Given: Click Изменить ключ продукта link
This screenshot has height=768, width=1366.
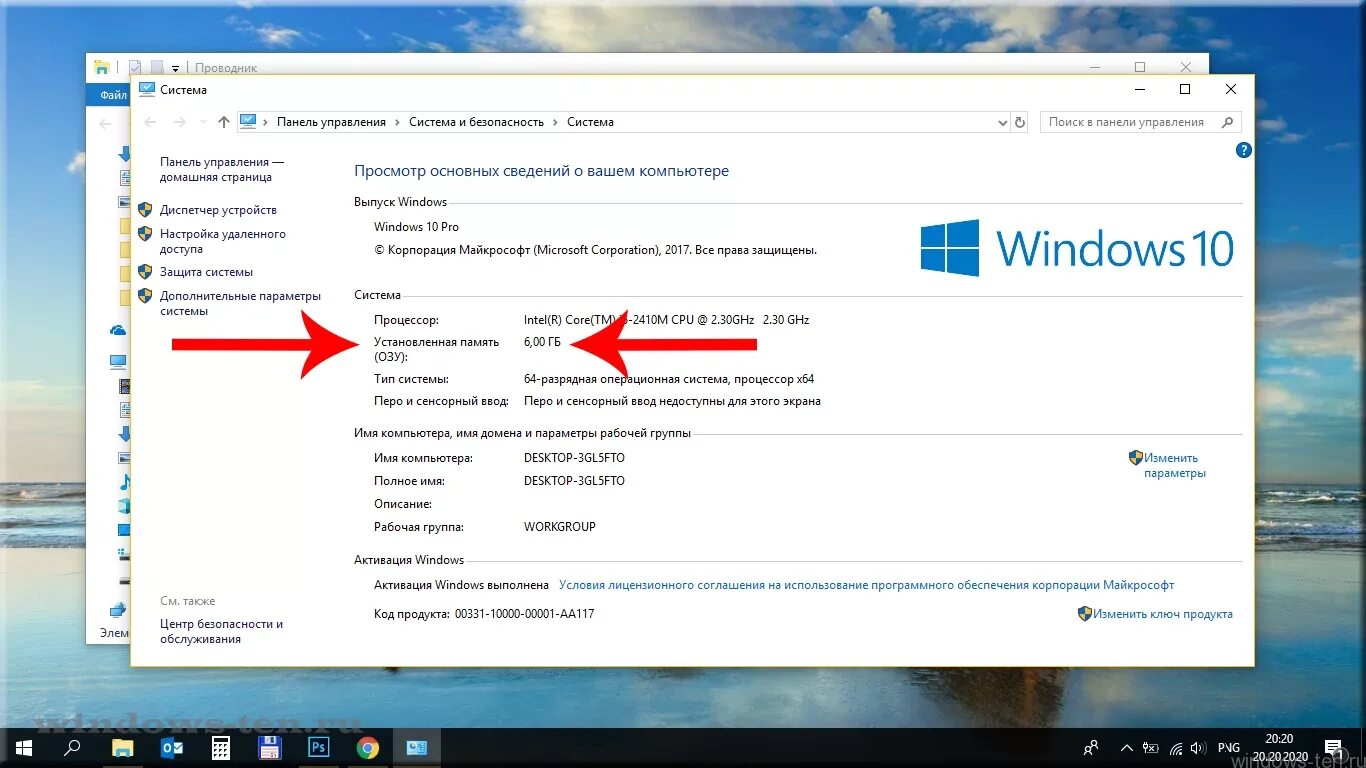Looking at the screenshot, I should coord(1163,614).
